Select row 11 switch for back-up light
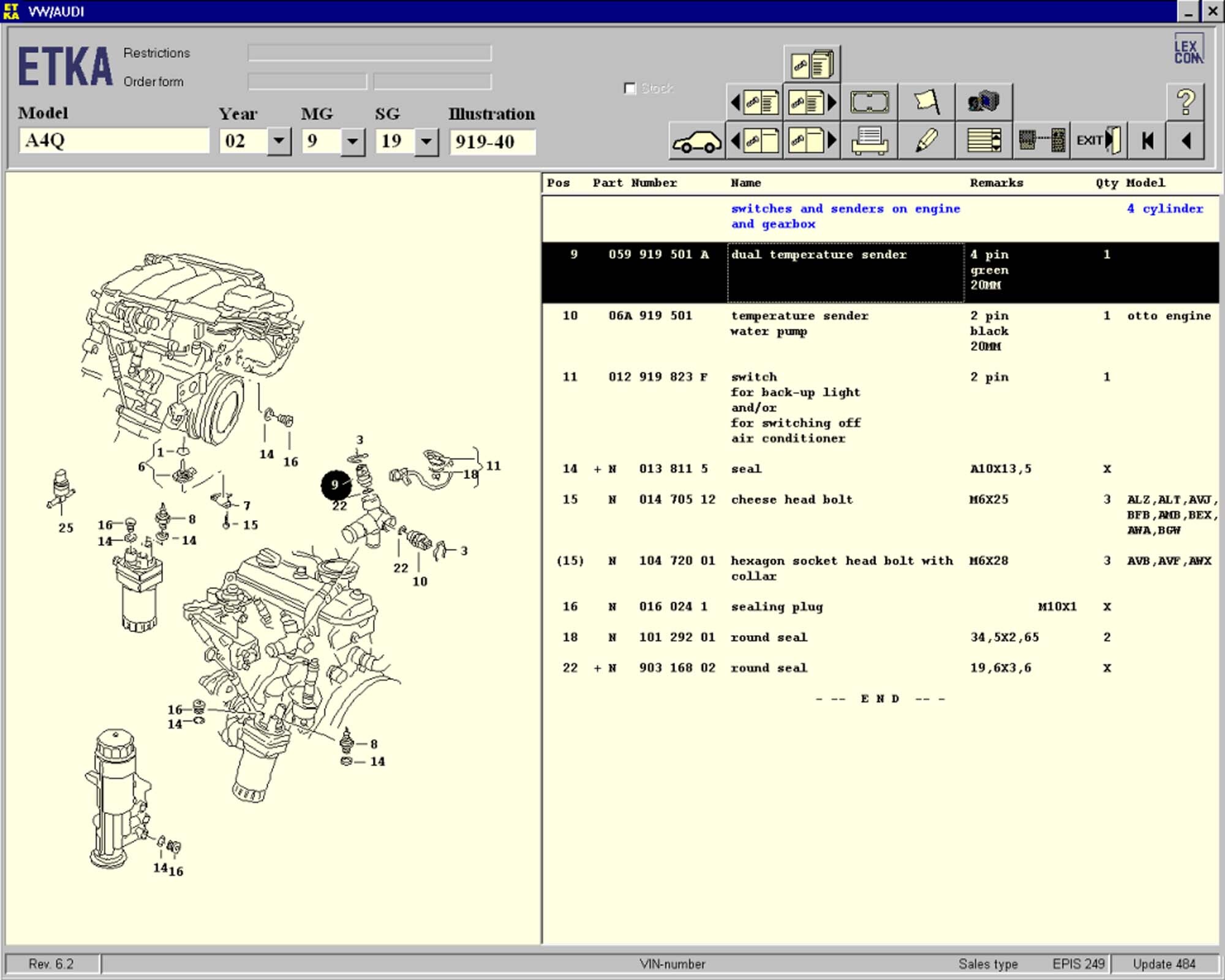This screenshot has width=1225, height=980. tap(880, 407)
